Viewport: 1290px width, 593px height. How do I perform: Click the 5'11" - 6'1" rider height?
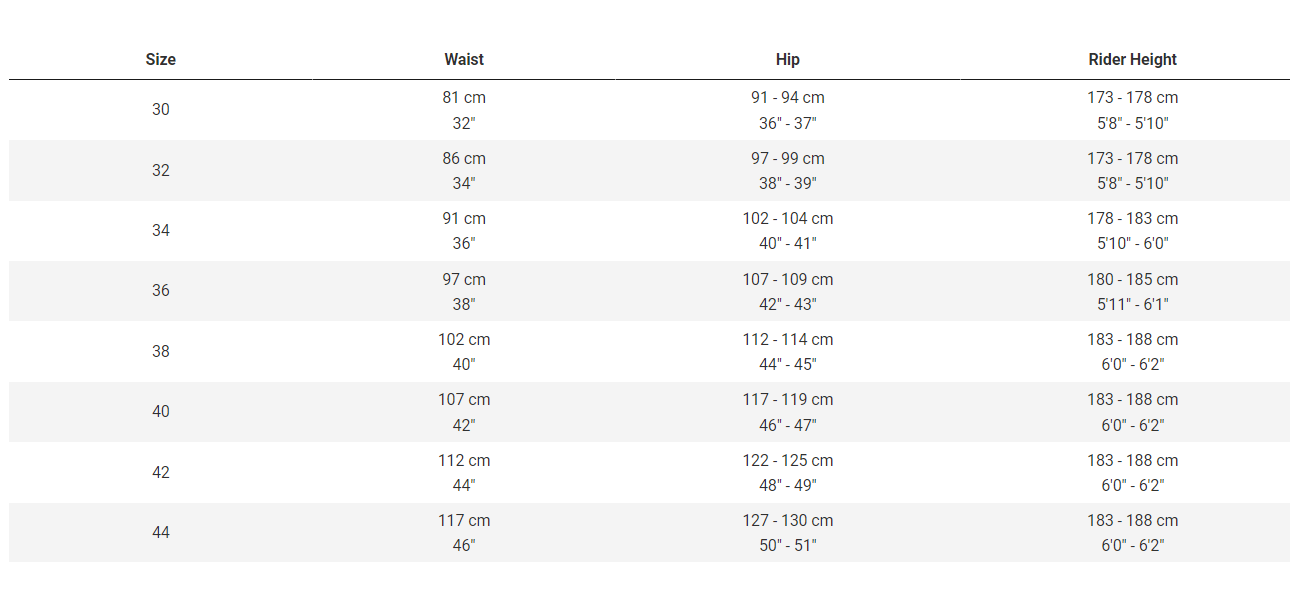[1133, 304]
